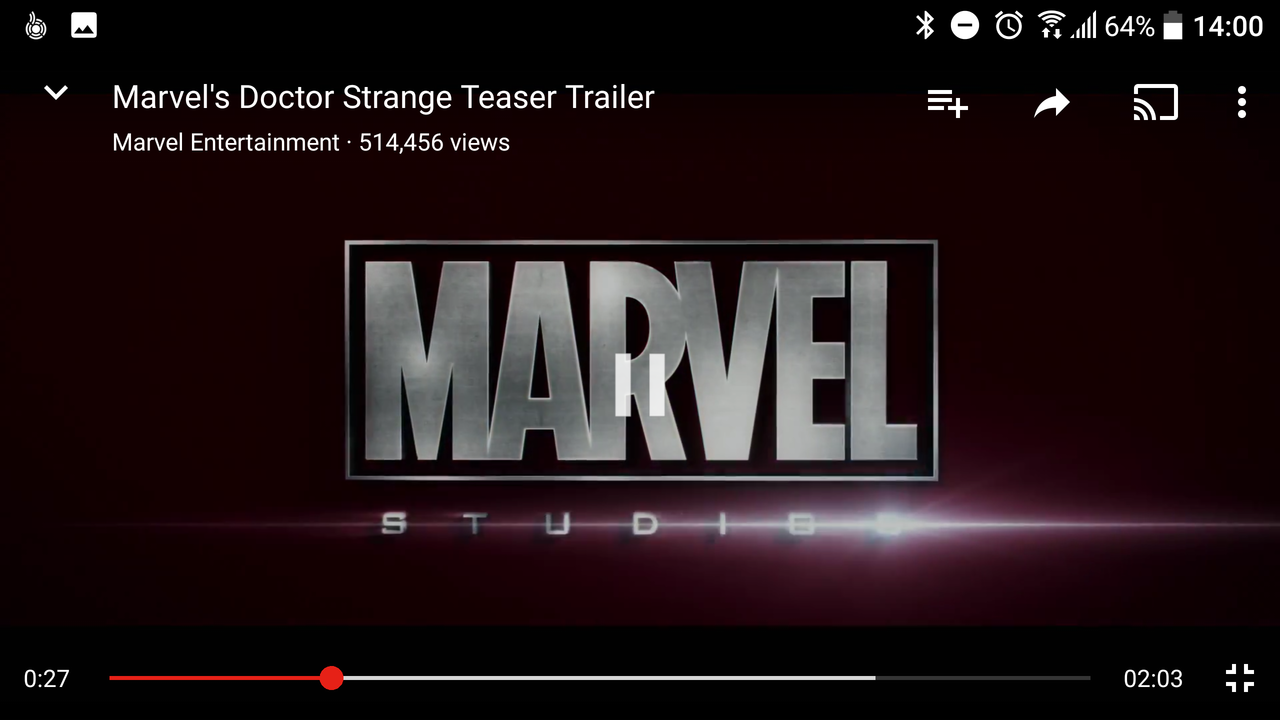Open Marvel Entertainment channel name

(x=226, y=143)
